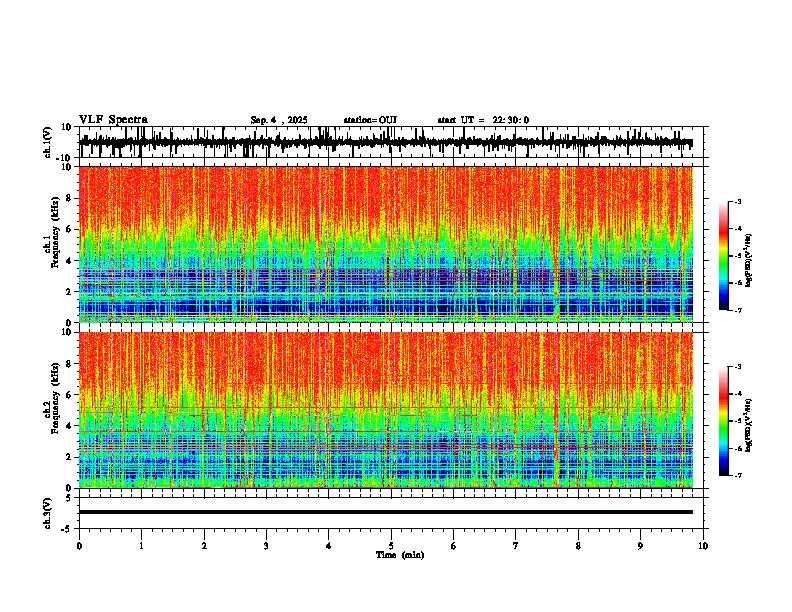The width and height of the screenshot is (792, 612).
Task: Click the '0' tick on the Time axis
Action: pos(79,546)
